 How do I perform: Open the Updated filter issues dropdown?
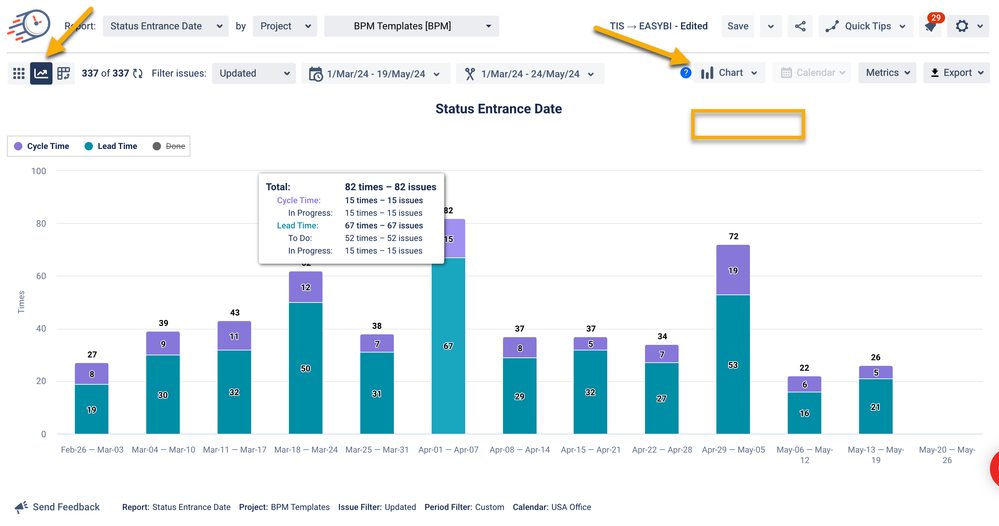tap(254, 73)
